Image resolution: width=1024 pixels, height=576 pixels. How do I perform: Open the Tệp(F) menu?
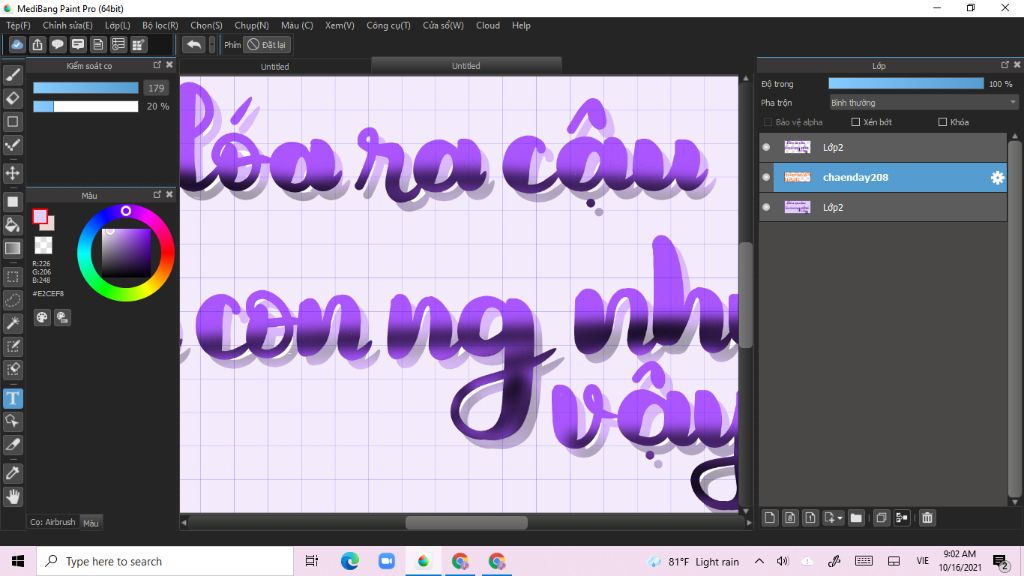click(18, 25)
